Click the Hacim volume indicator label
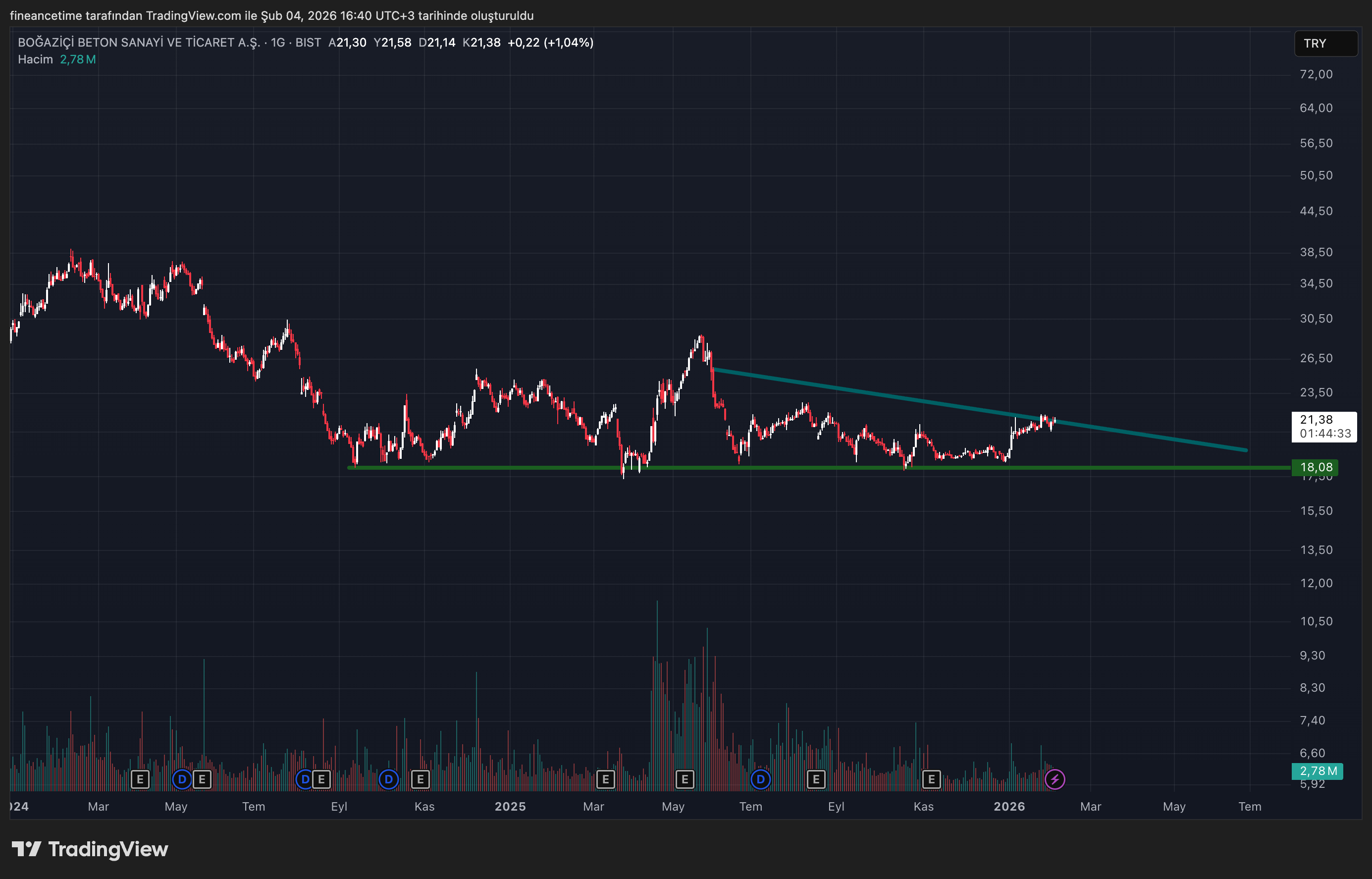1372x879 pixels. (35, 59)
